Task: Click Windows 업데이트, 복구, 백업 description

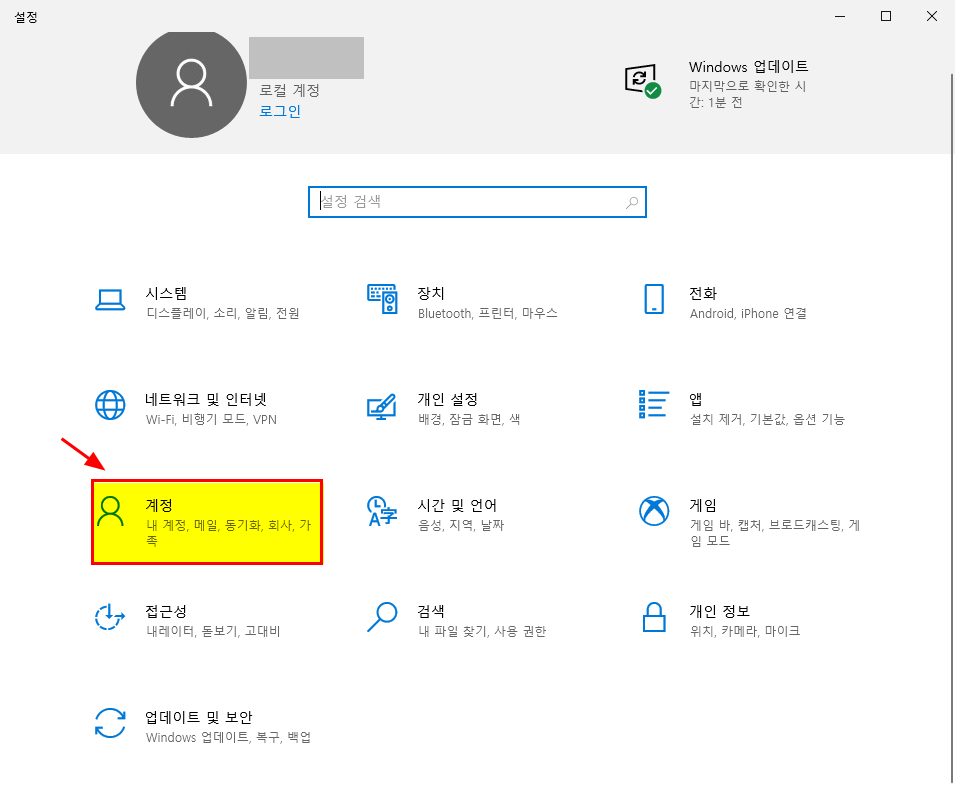Action: pyautogui.click(x=228, y=737)
